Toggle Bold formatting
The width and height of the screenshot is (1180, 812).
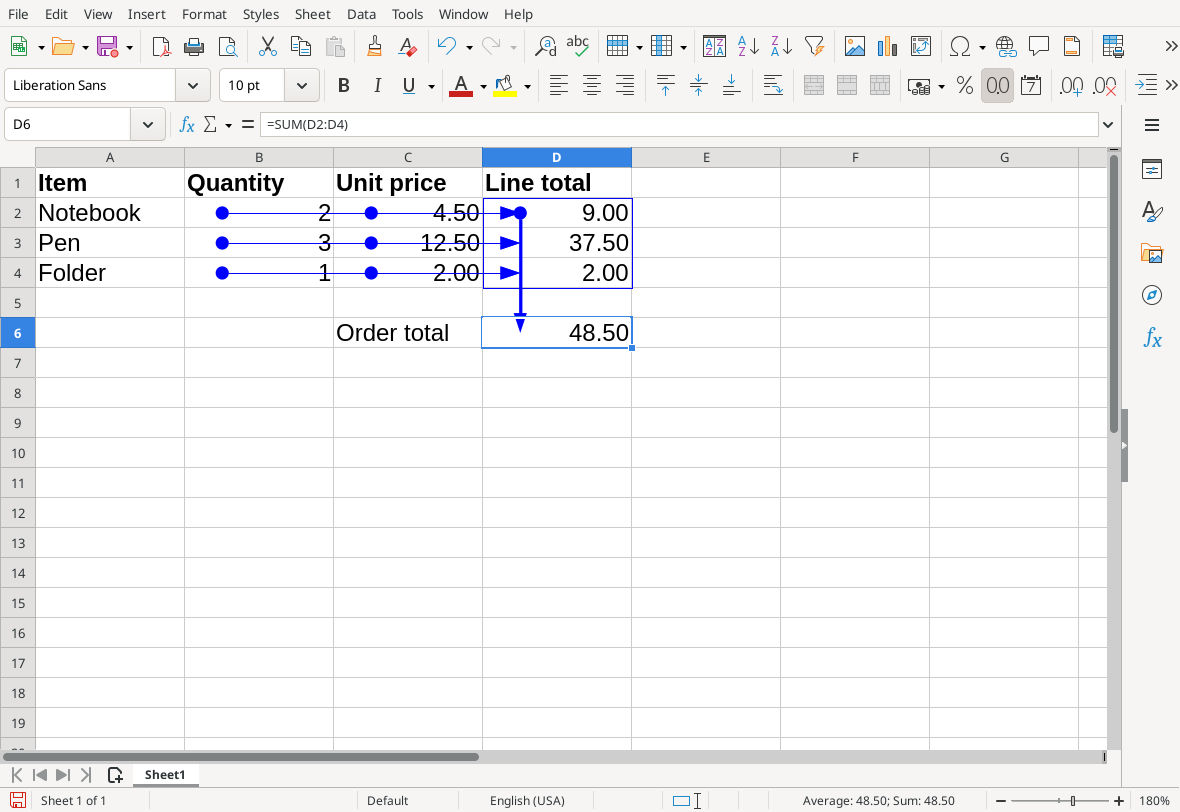point(344,86)
